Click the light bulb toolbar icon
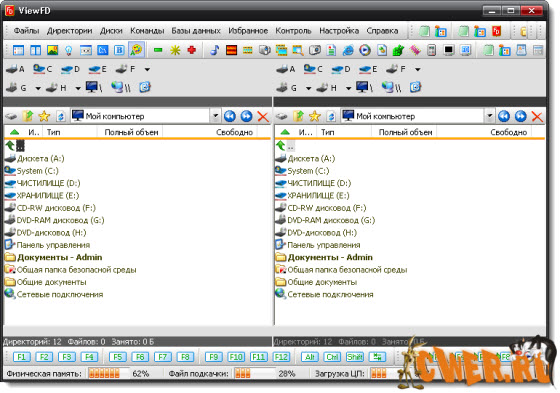This screenshot has height=393, width=560. (69, 50)
